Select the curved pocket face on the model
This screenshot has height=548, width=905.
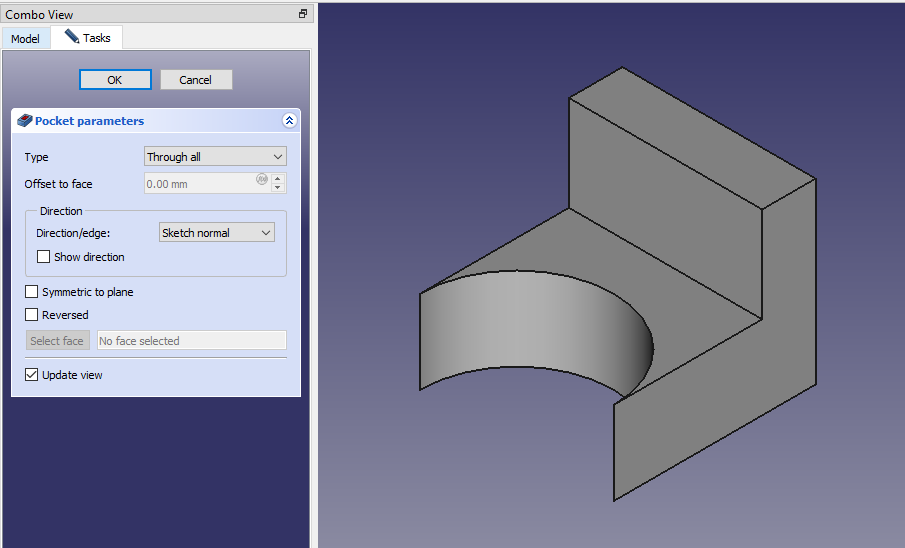(x=540, y=330)
